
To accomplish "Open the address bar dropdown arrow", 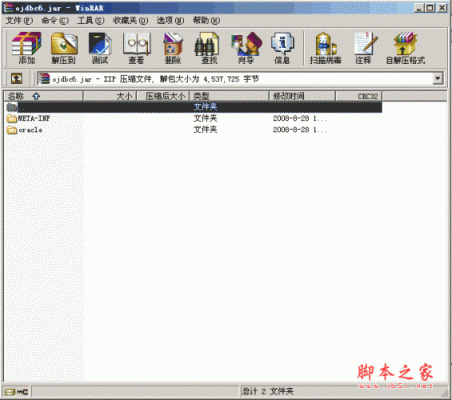I will pyautogui.click(x=437, y=79).
